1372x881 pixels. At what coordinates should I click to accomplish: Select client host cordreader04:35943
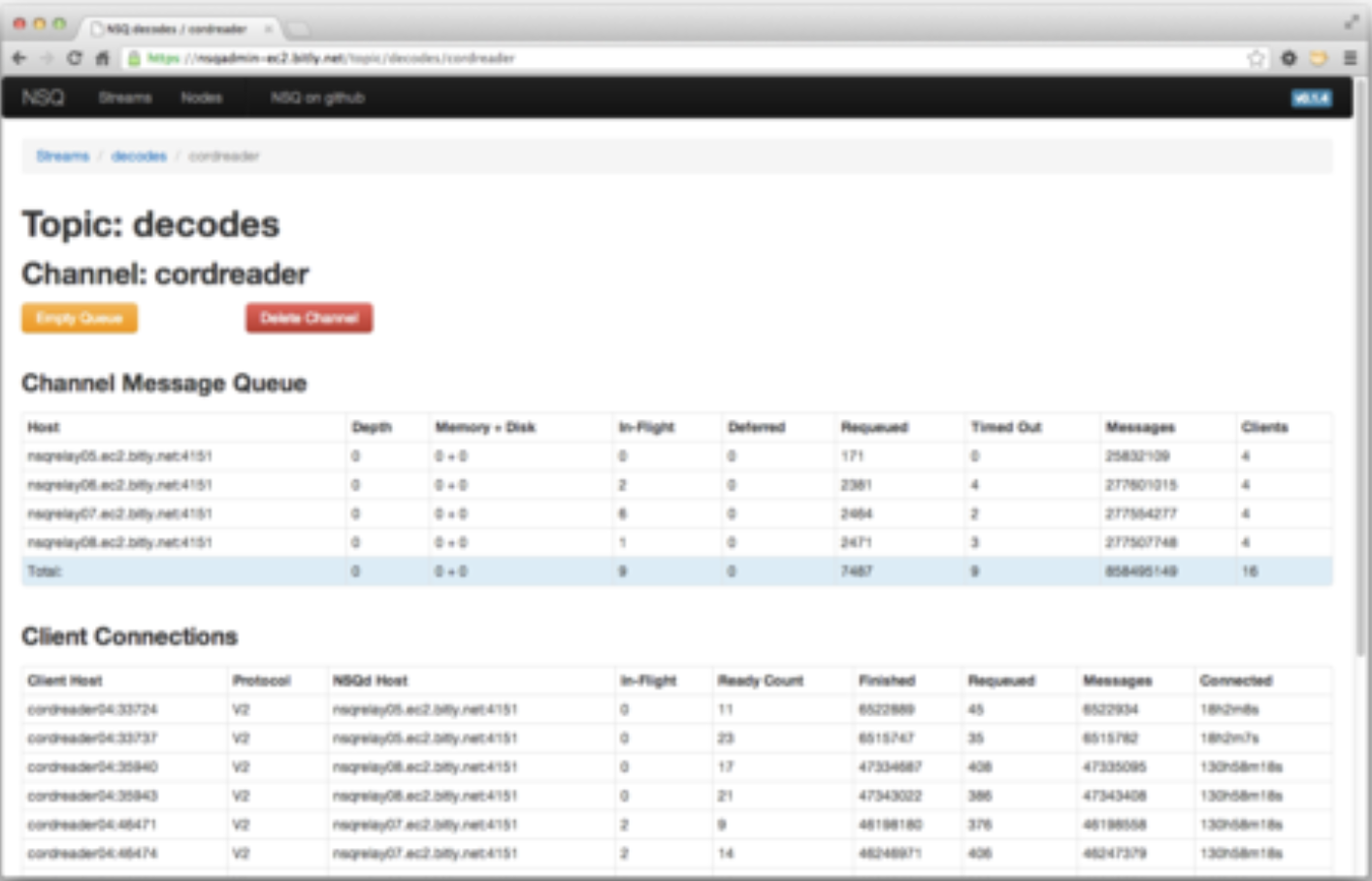click(x=93, y=796)
